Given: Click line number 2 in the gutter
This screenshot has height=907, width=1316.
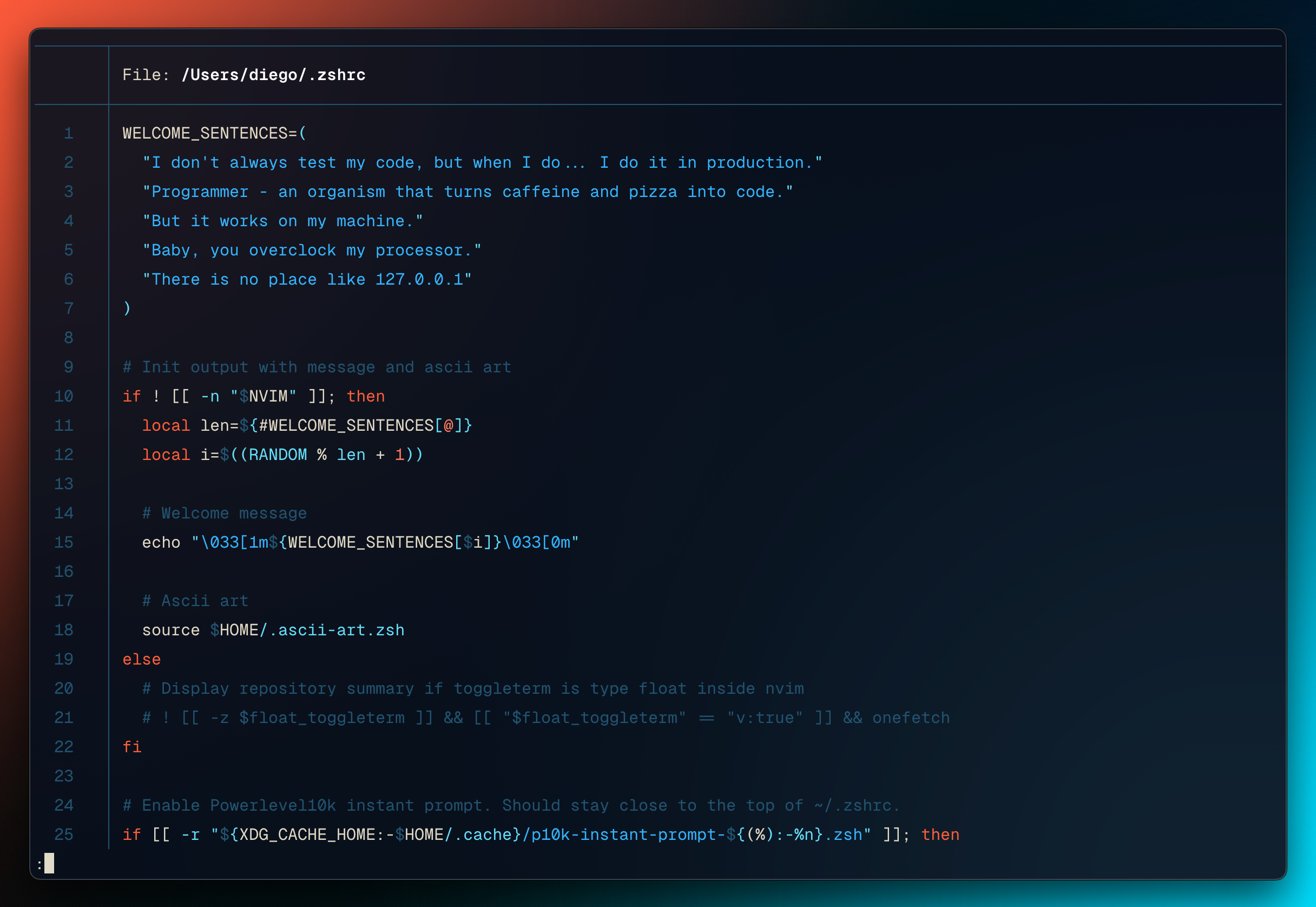Looking at the screenshot, I should click(69, 162).
